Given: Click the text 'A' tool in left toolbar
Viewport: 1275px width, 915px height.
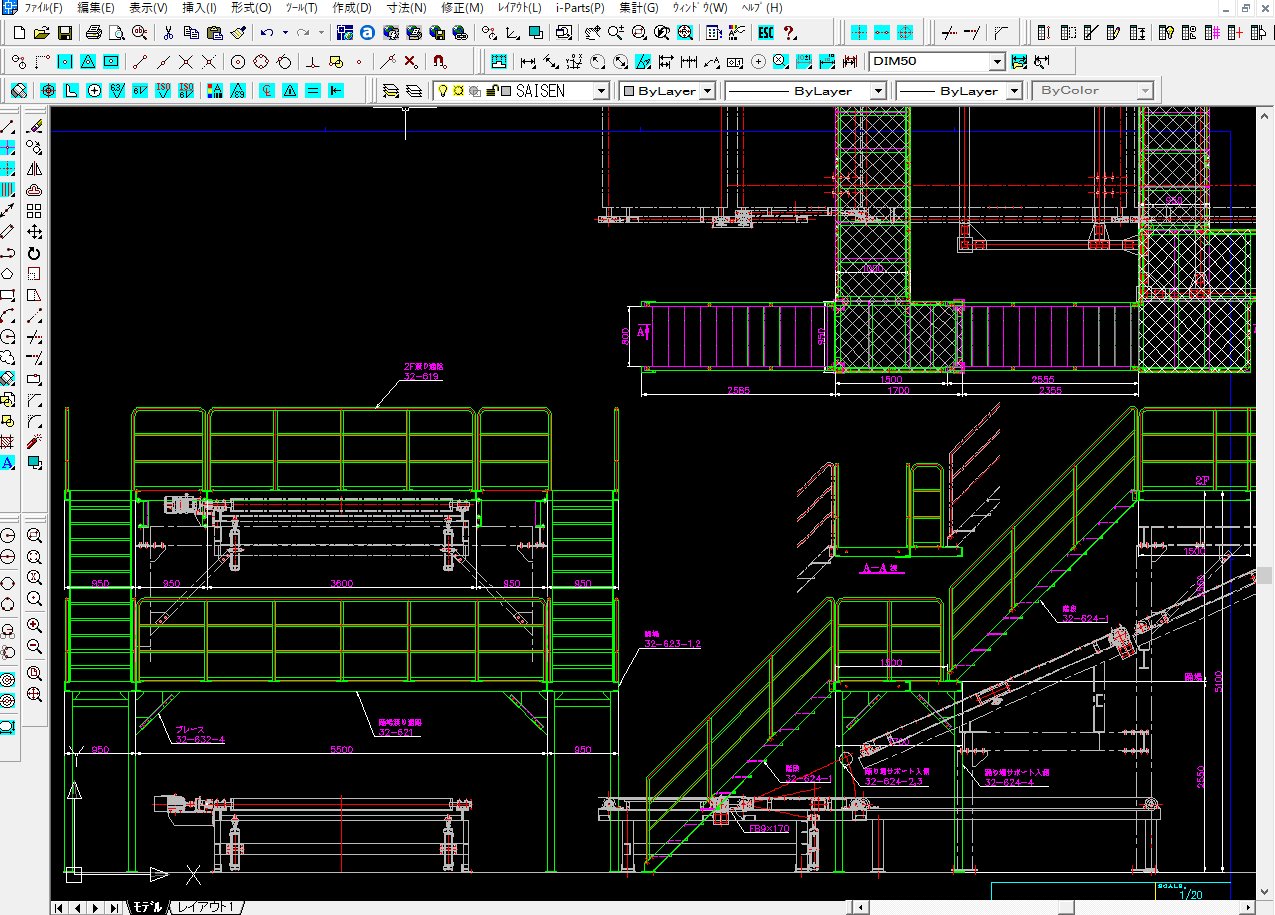Looking at the screenshot, I should pos(7,463).
